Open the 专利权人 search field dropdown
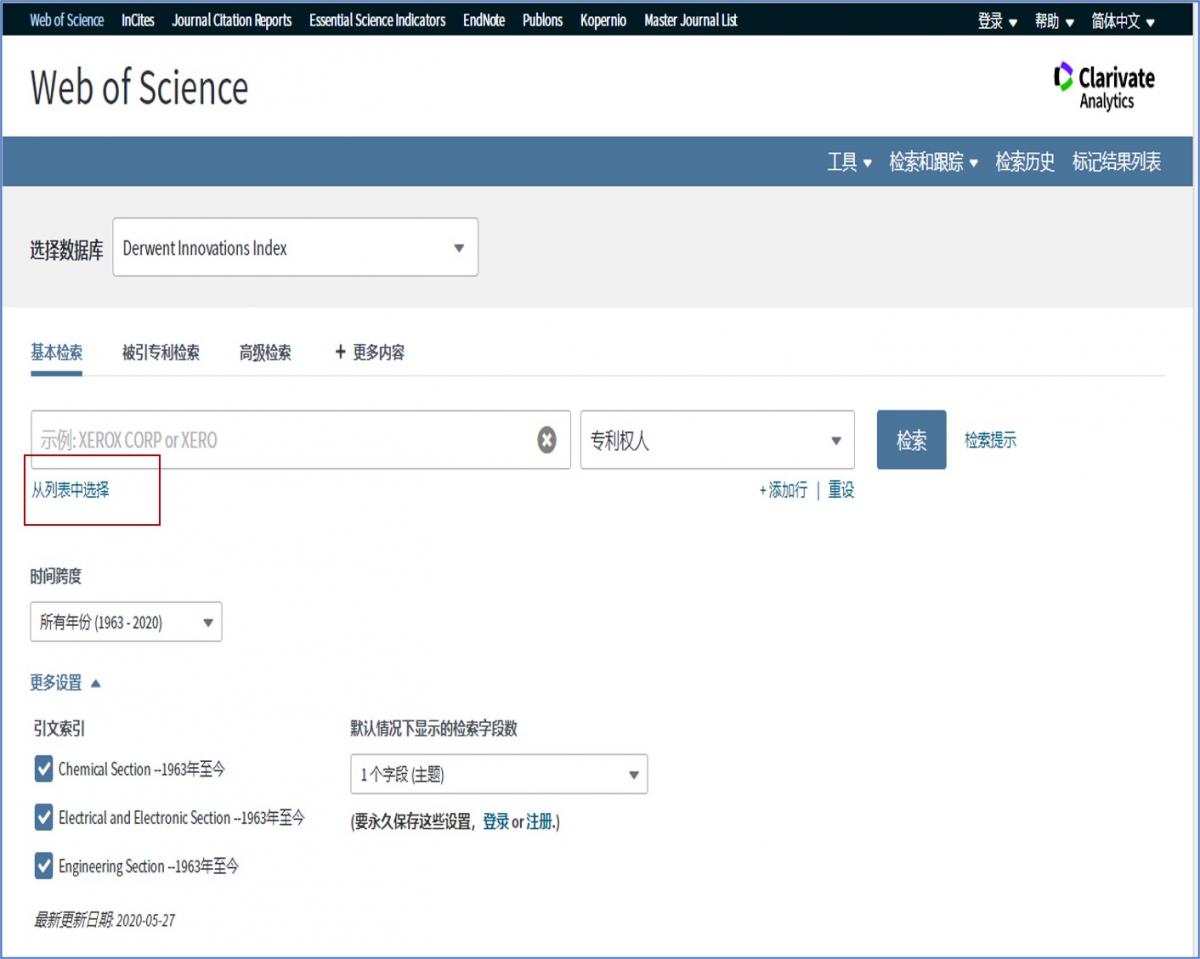 point(717,440)
